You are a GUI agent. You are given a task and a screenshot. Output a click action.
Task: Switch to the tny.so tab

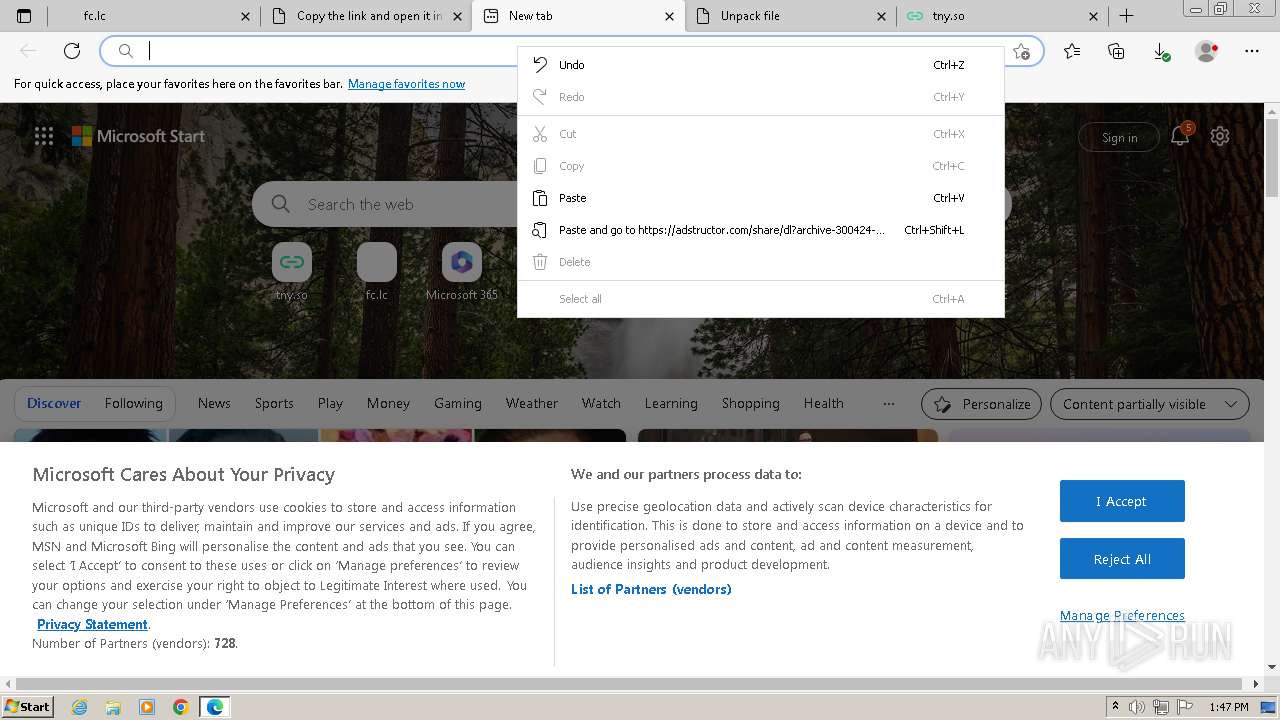coord(1002,16)
